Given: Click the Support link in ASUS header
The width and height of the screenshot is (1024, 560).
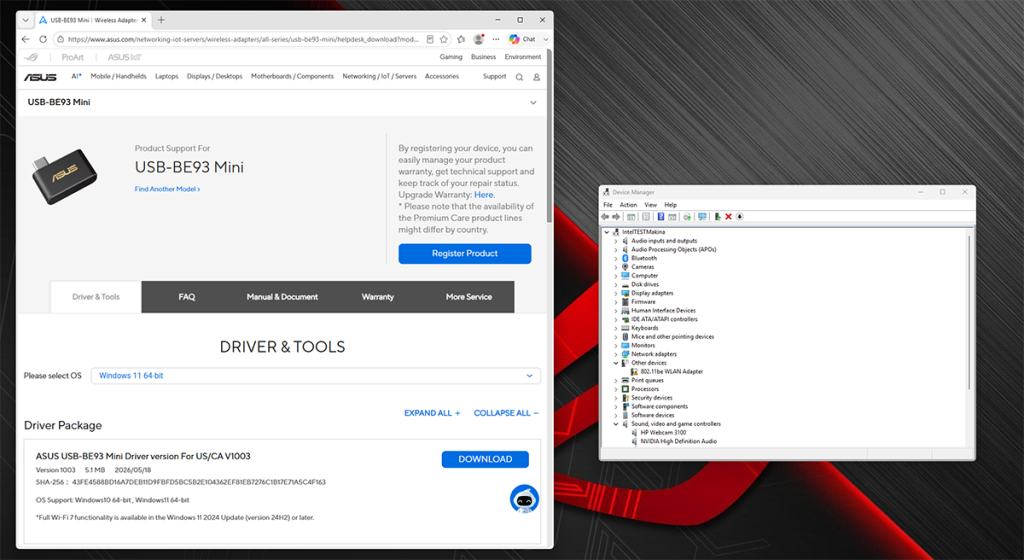Looking at the screenshot, I should tap(494, 76).
